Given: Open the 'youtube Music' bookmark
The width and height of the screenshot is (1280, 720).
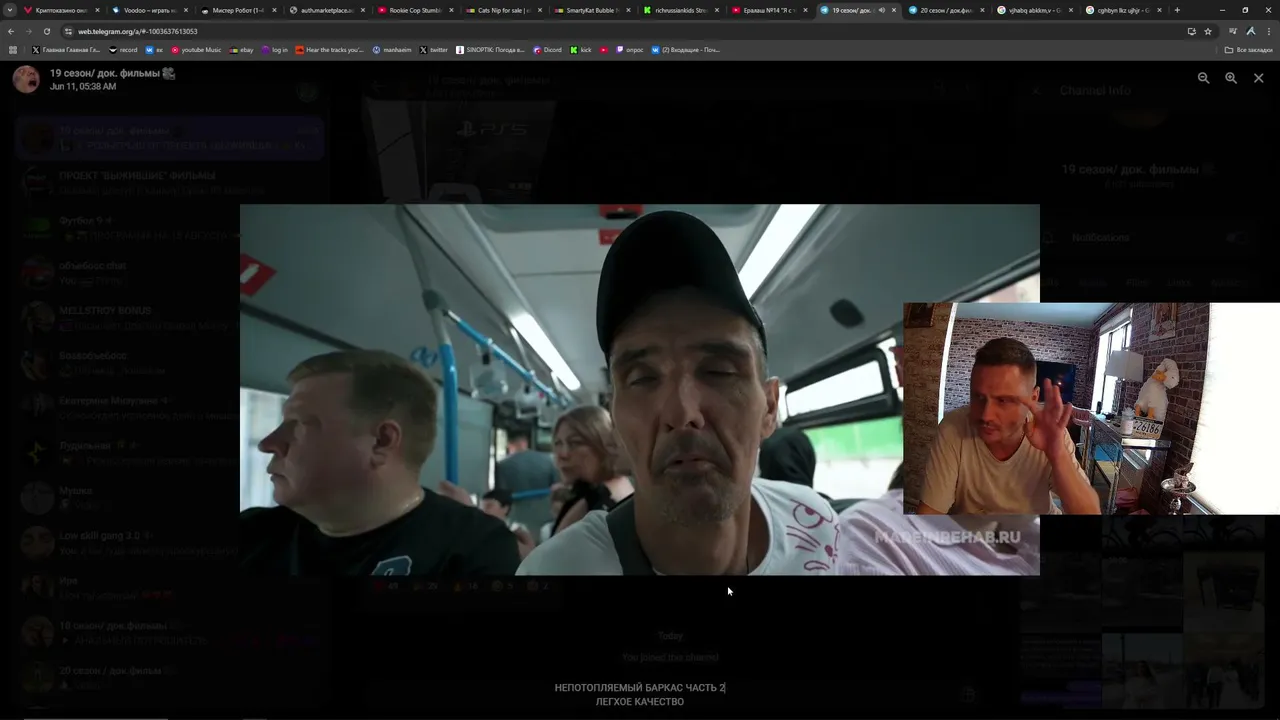Looking at the screenshot, I should (x=196, y=50).
